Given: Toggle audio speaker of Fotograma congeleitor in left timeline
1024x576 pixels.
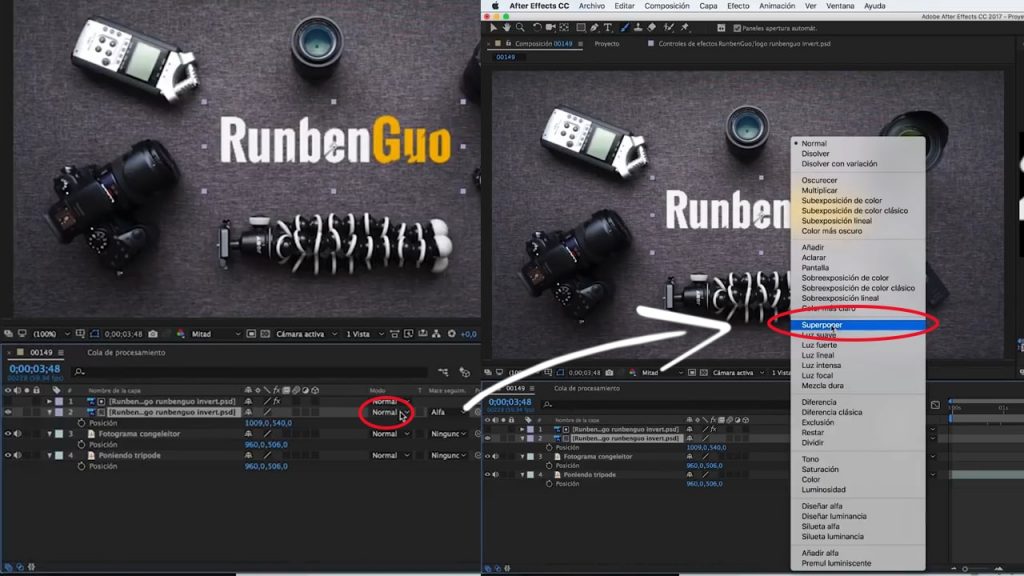Looking at the screenshot, I should (18, 434).
